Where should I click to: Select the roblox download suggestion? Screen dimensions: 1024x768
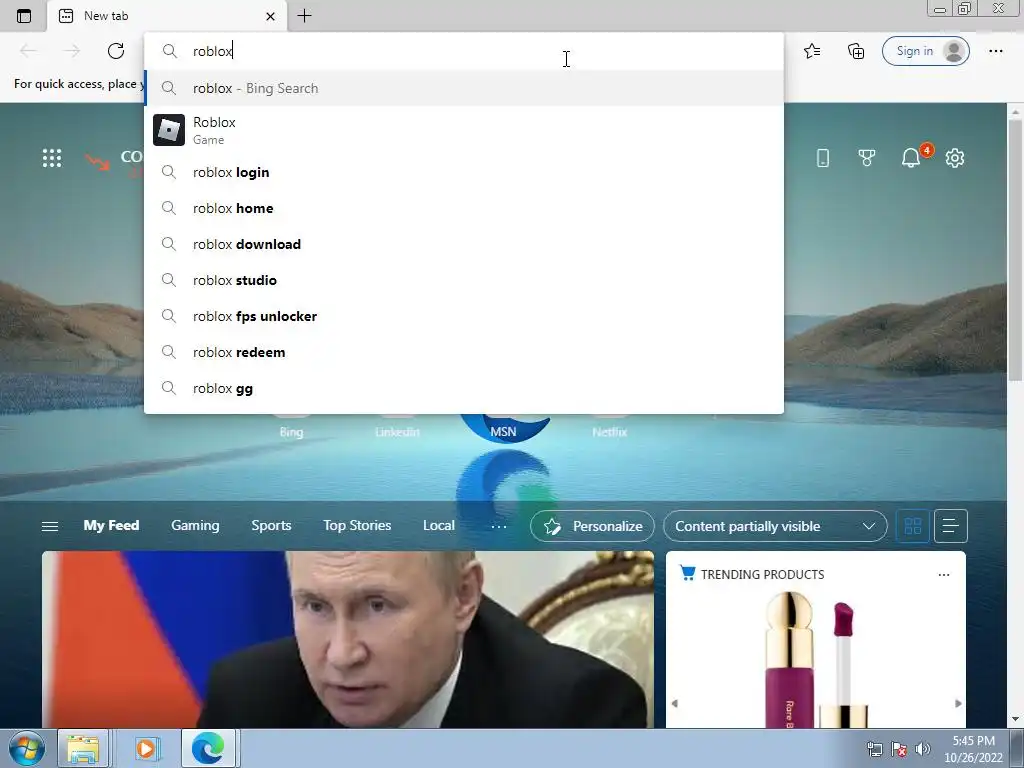click(464, 244)
